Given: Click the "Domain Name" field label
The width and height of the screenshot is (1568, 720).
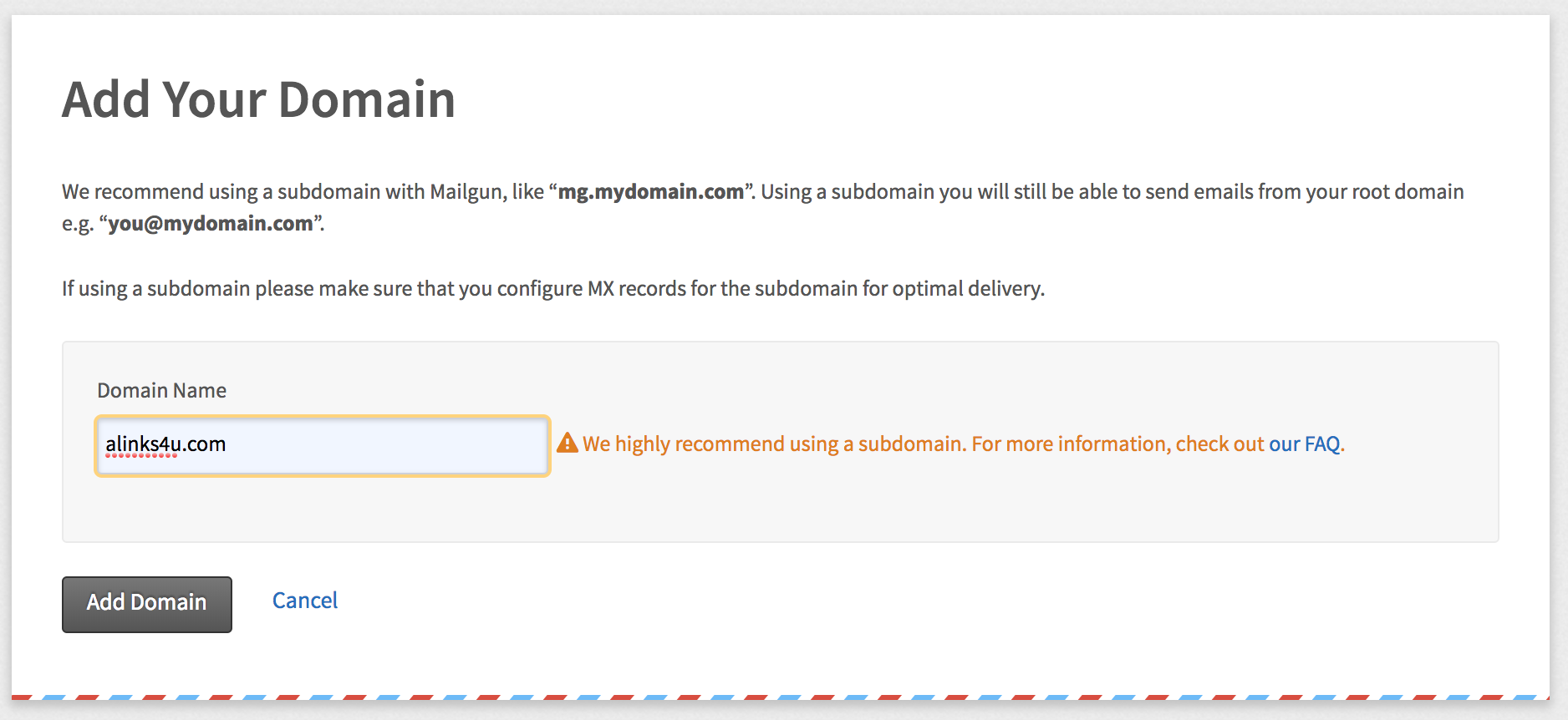Looking at the screenshot, I should (161, 390).
